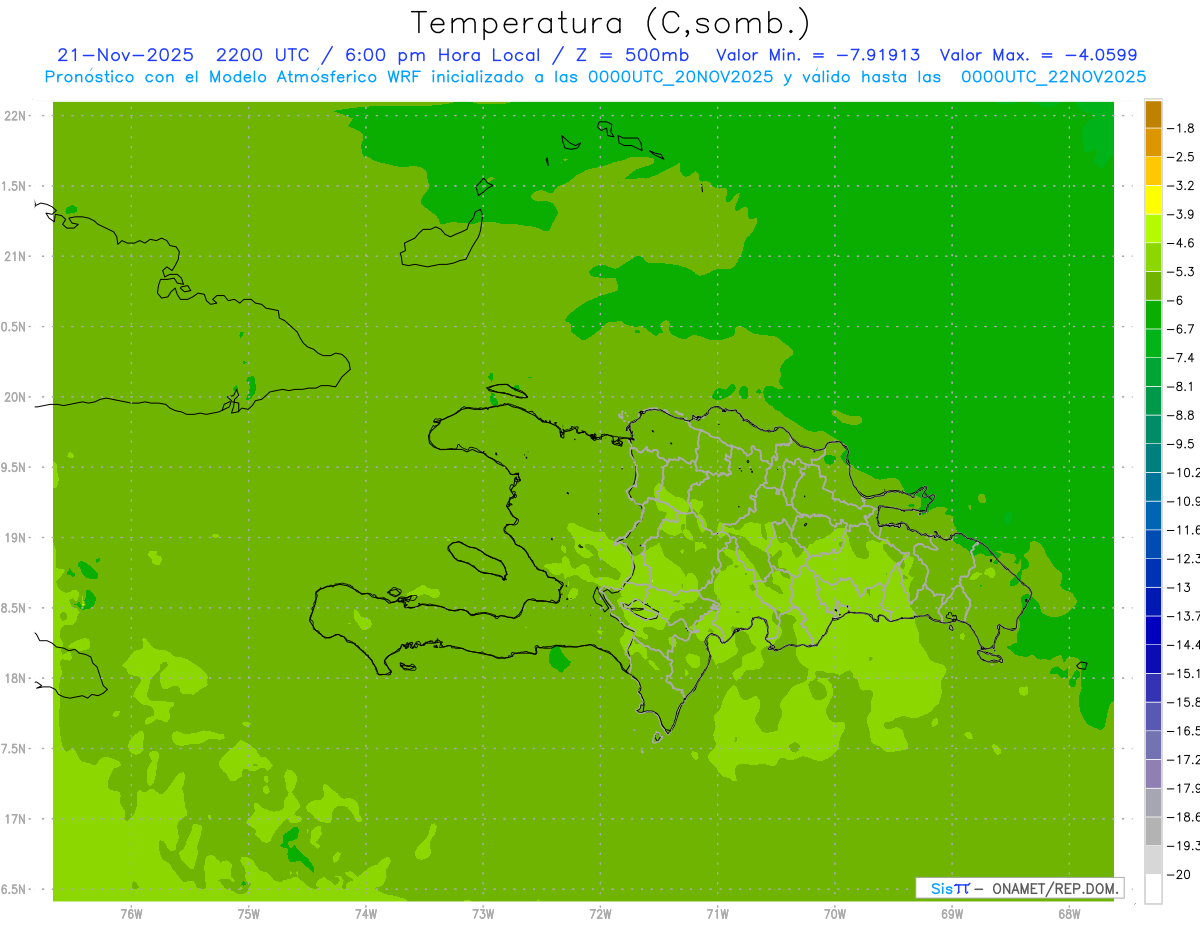Screen dimensions: 1200x927
Task: Click the 'Valor Min. = -7.91913' text
Action: [819, 55]
